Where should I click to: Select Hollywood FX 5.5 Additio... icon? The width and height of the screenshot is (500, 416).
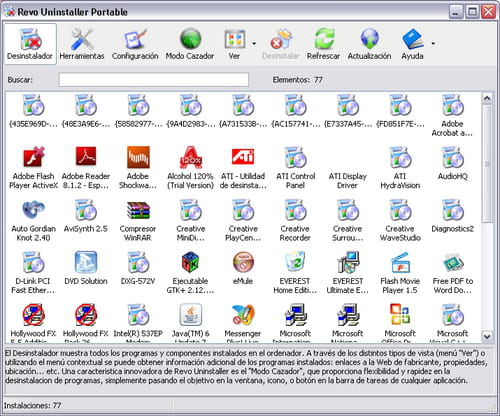pos(33,314)
